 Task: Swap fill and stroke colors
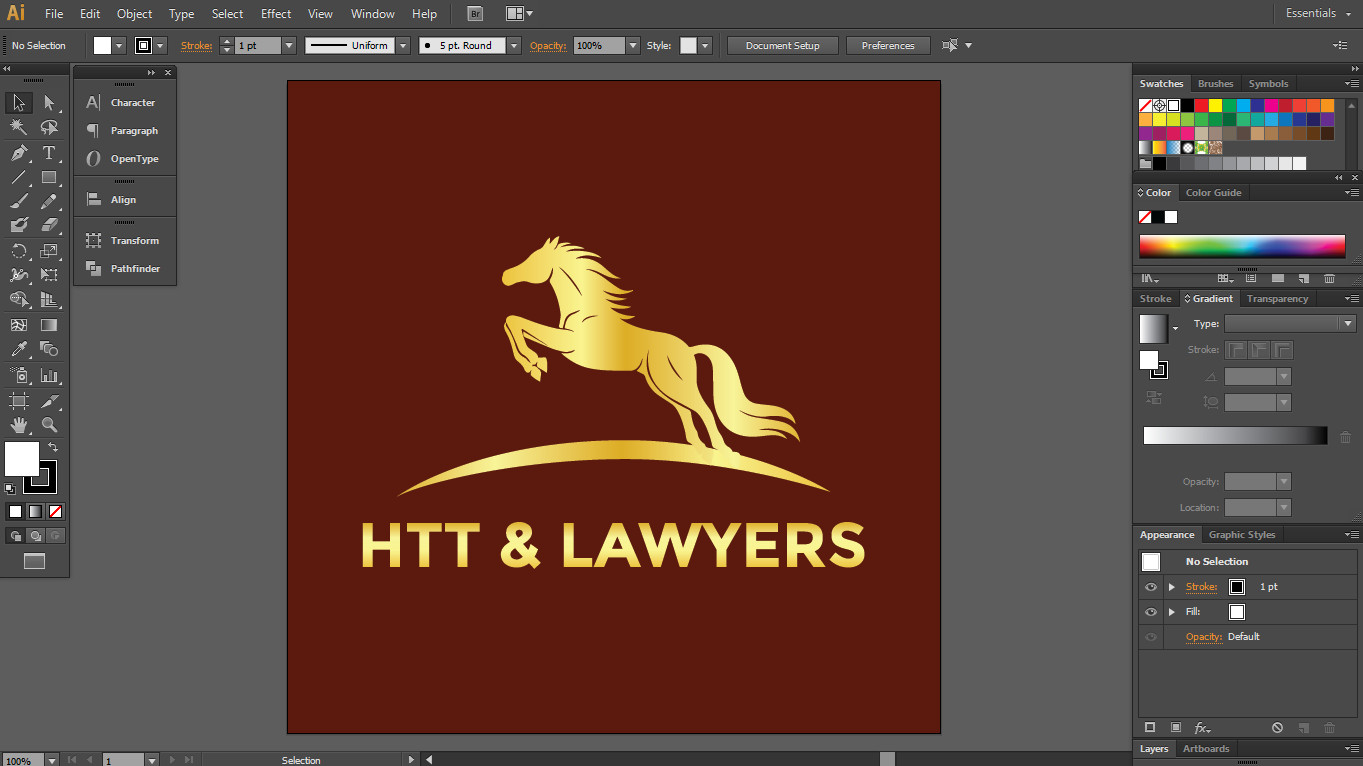click(x=53, y=447)
